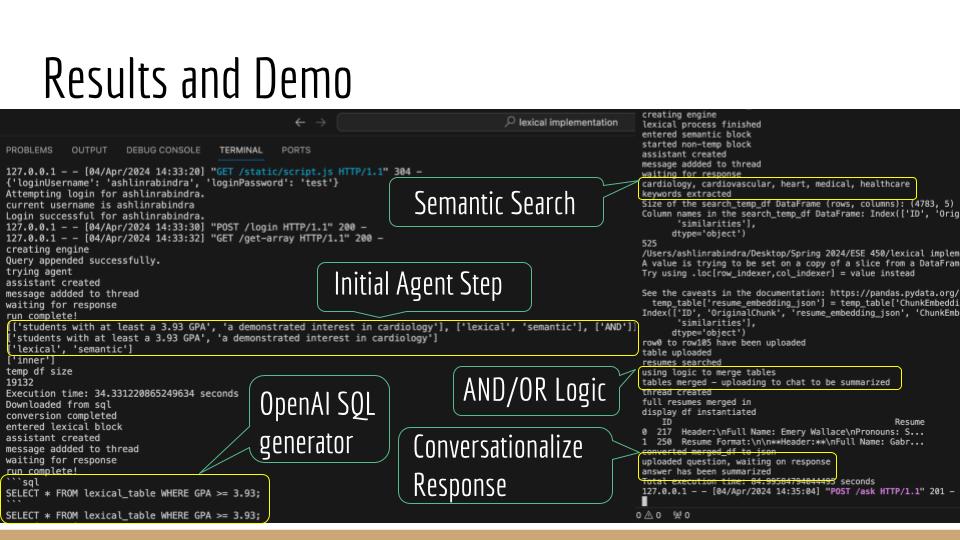Viewport: 960px width, 540px height.
Task: Click the magnifier icon in the search bar
Action: click(509, 122)
